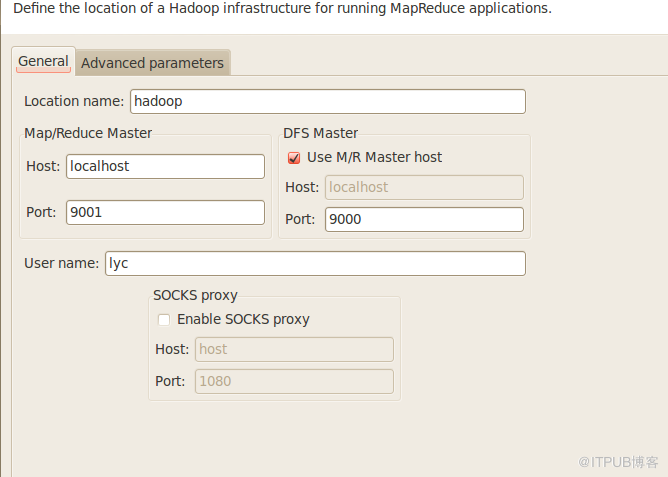
Task: Switch to the General tab
Action: (43, 61)
